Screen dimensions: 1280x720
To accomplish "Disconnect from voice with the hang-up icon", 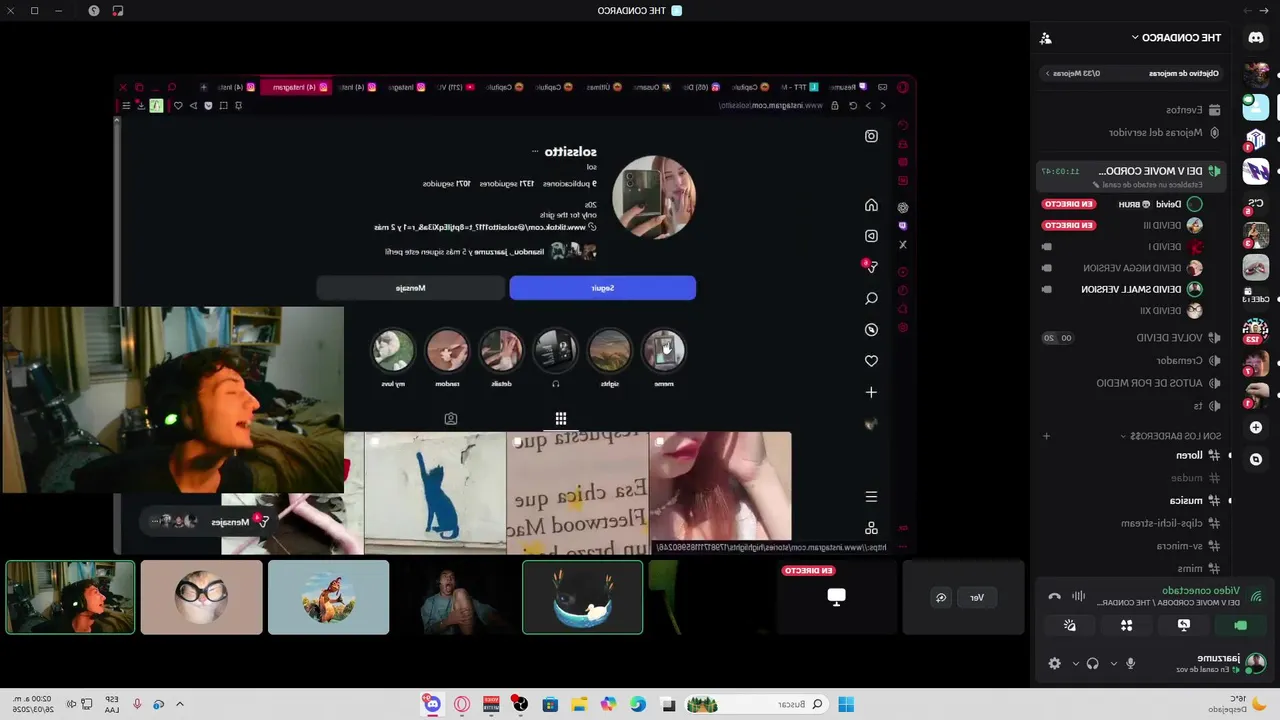I will [x=1054, y=596].
